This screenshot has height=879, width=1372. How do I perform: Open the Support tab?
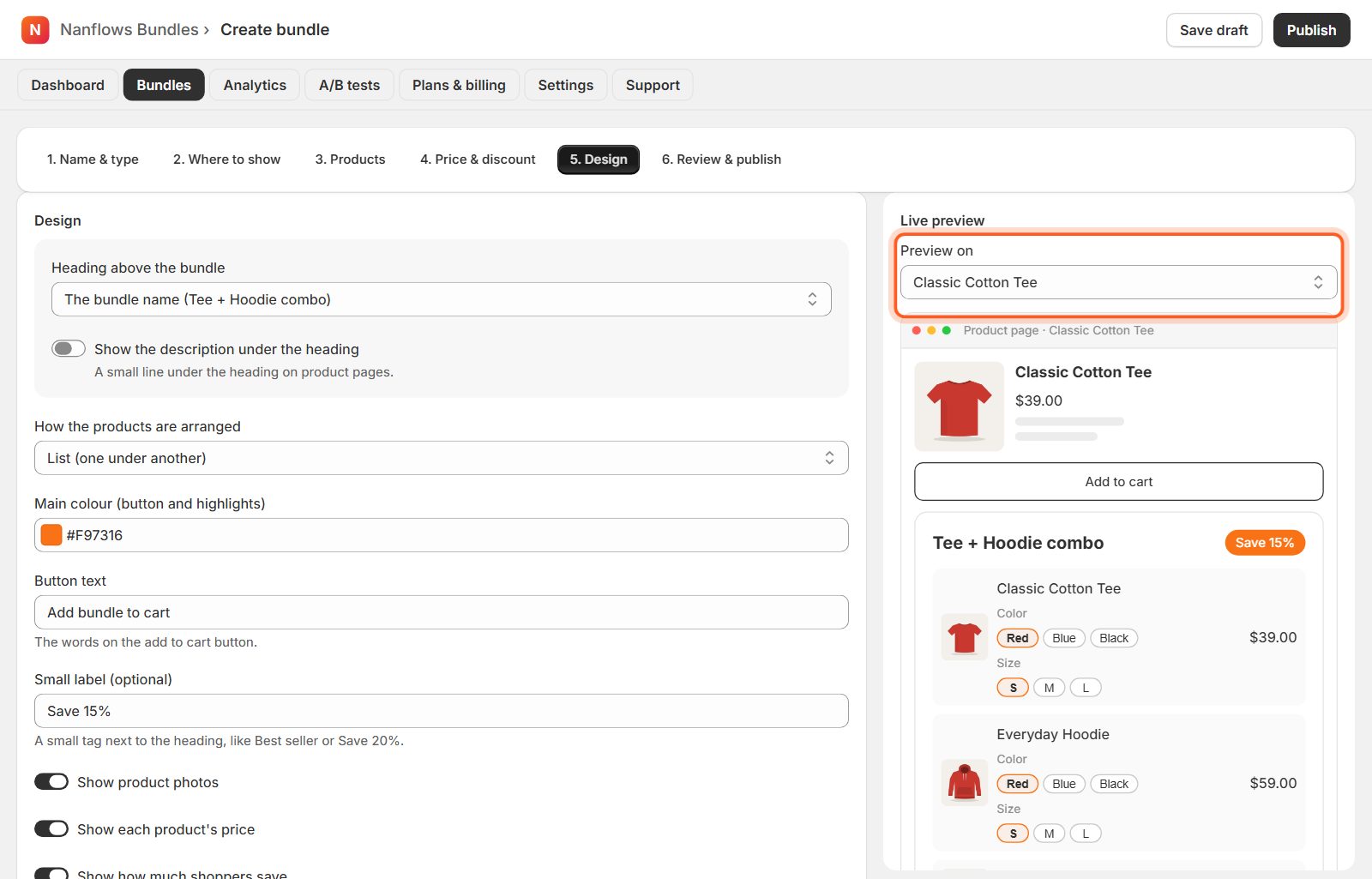(x=653, y=85)
